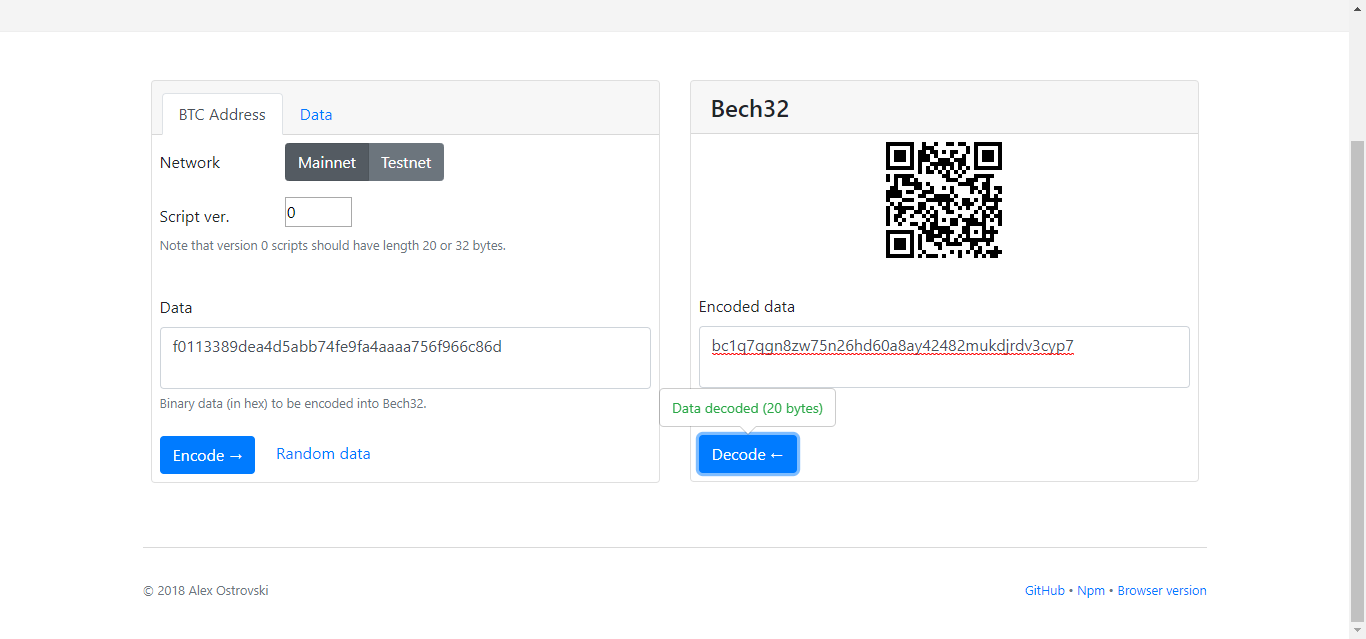
Task: Open the Browser version link
Action: (x=1162, y=591)
